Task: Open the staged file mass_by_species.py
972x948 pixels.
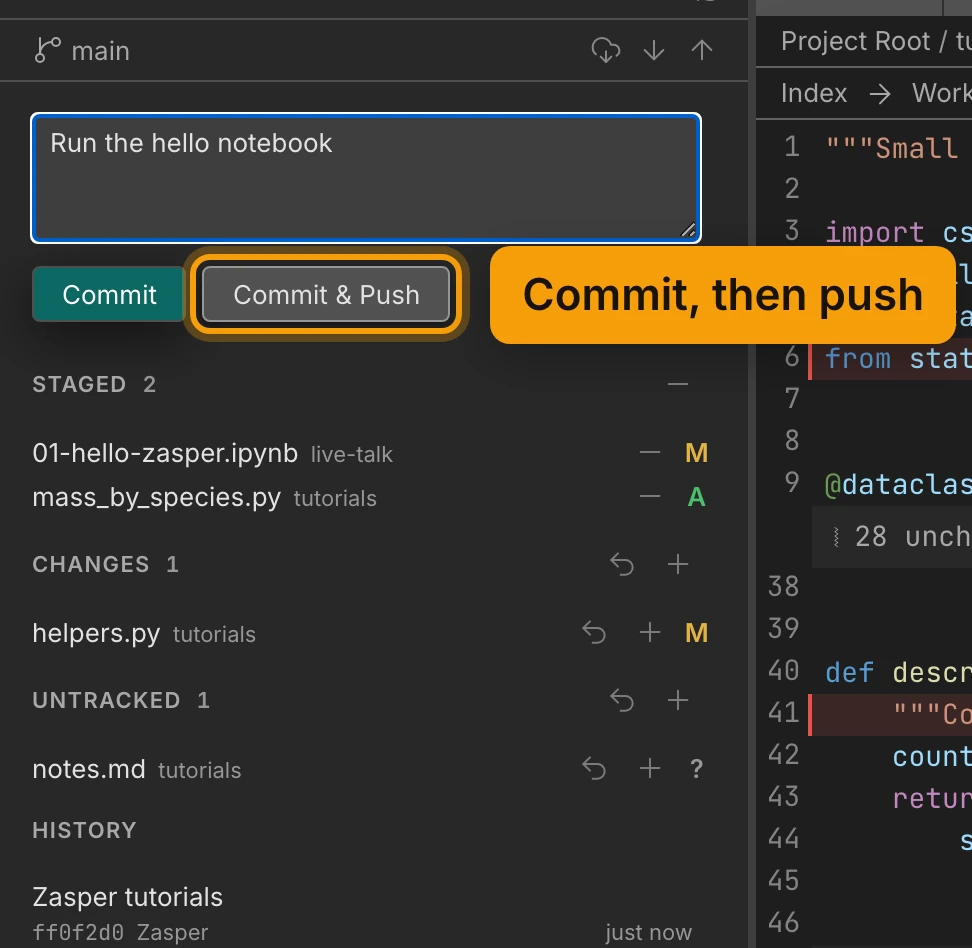Action: (156, 498)
